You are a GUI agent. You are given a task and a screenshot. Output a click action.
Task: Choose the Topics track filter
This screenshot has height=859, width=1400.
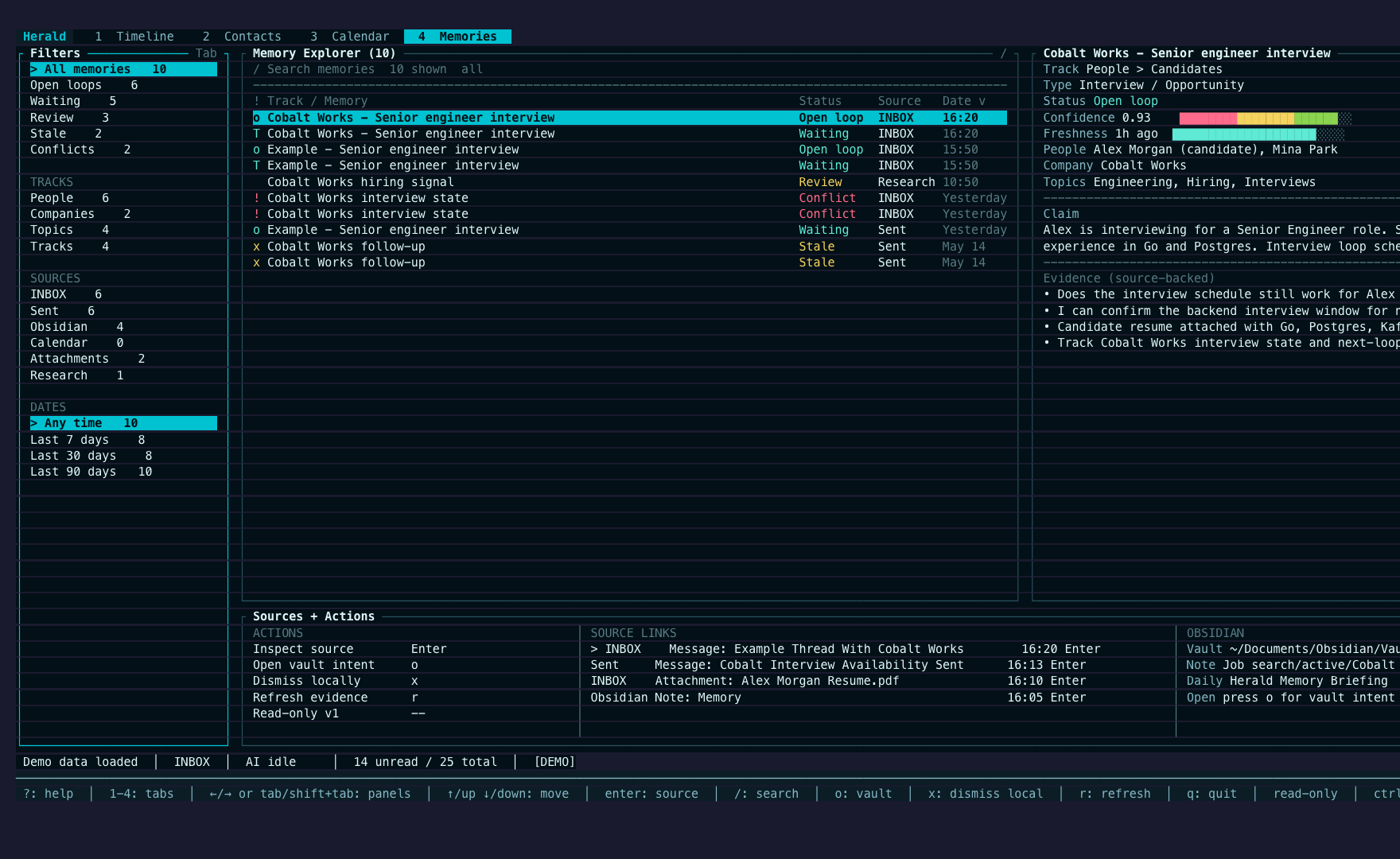tap(70, 230)
